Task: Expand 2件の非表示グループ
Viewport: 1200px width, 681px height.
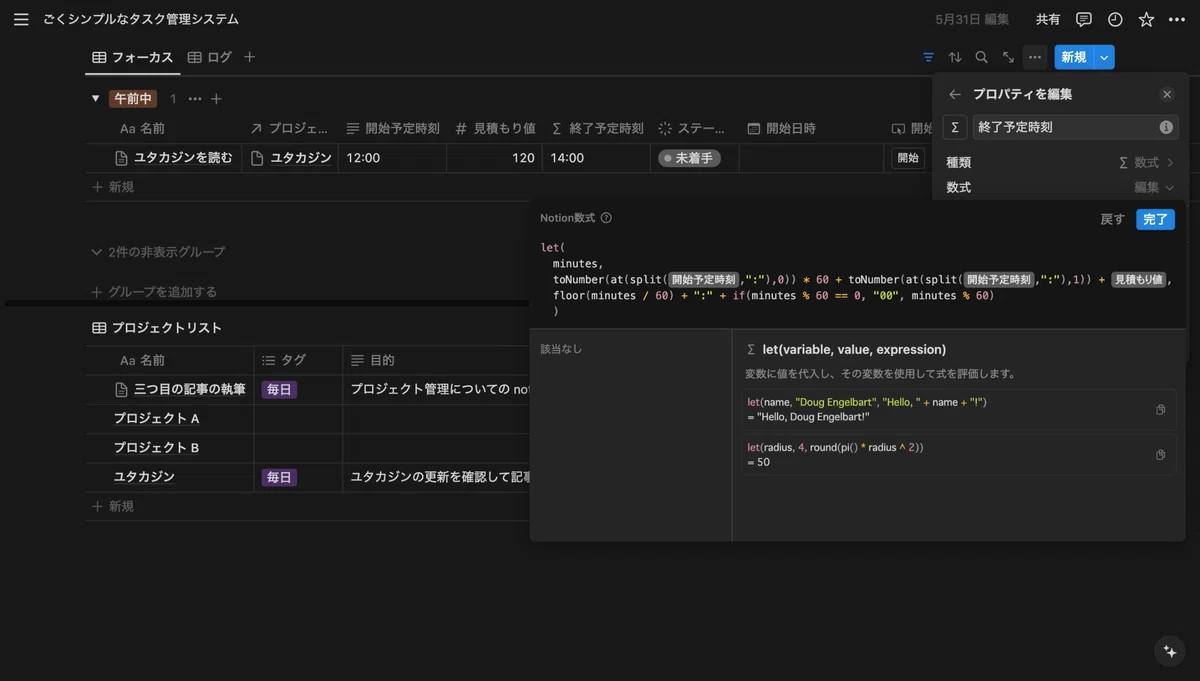Action: (x=158, y=252)
